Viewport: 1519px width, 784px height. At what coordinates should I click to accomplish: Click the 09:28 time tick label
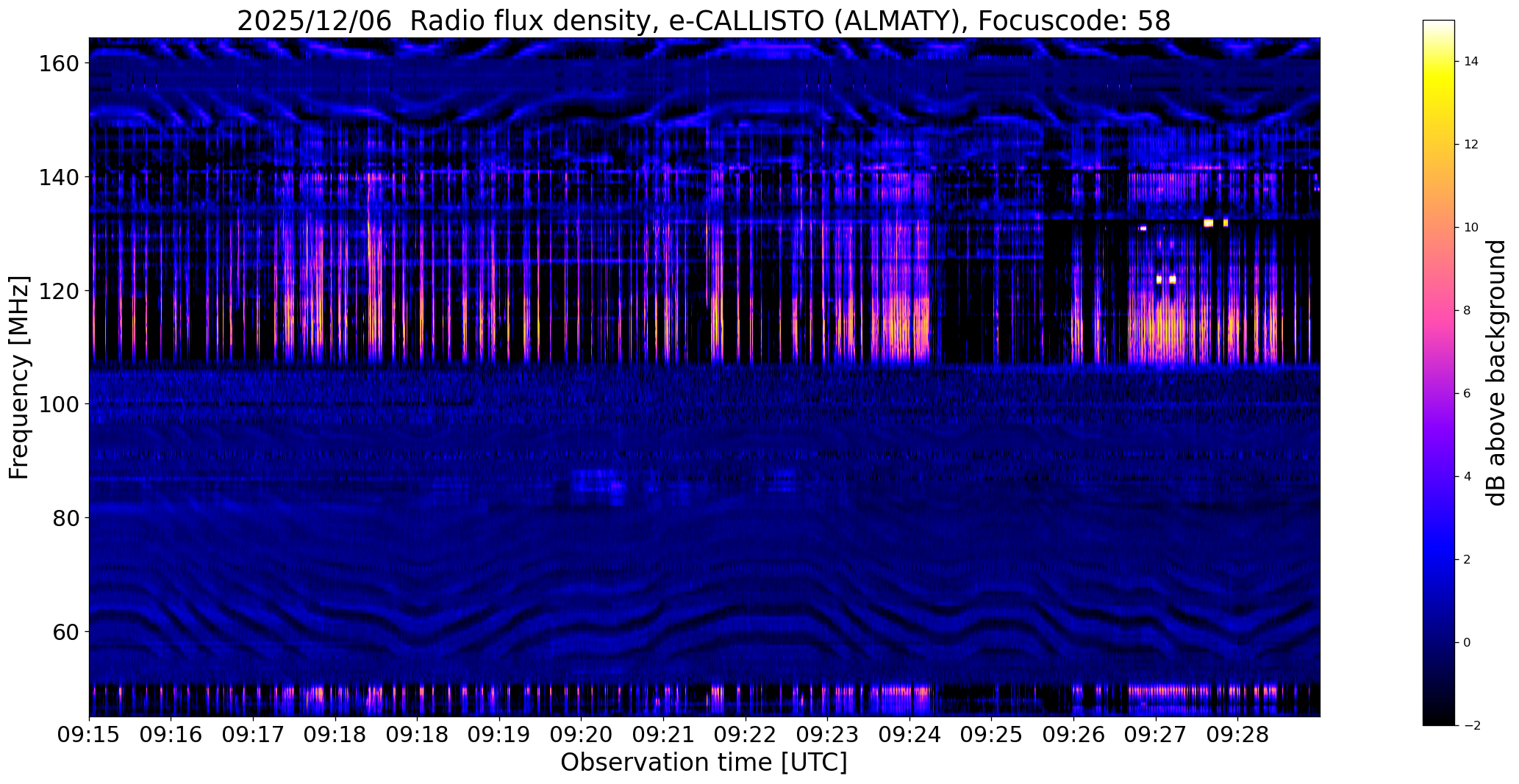1237,735
